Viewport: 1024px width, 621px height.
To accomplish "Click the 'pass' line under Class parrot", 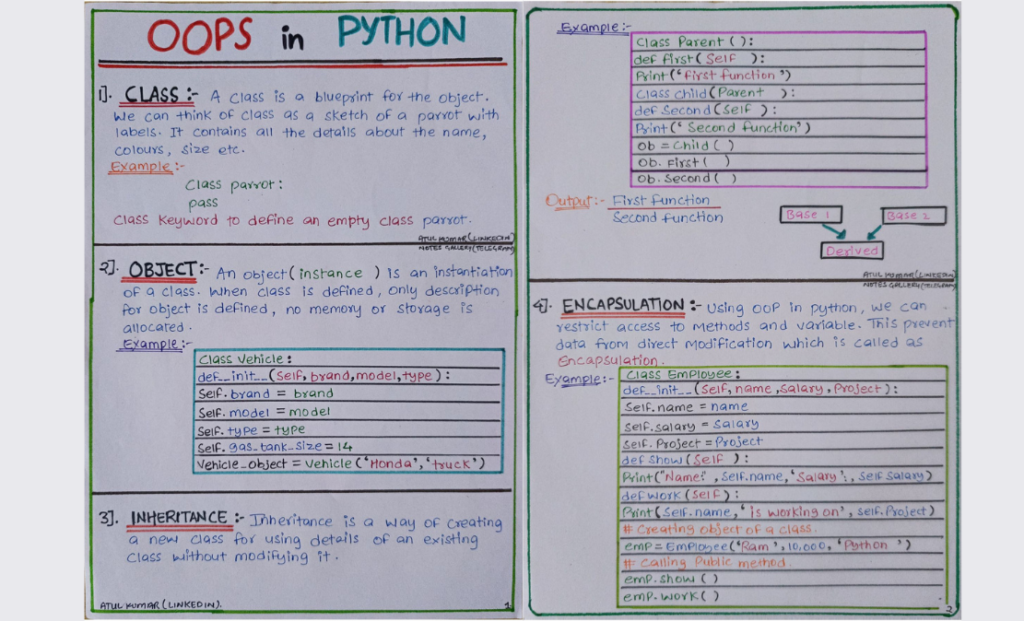I will point(203,203).
